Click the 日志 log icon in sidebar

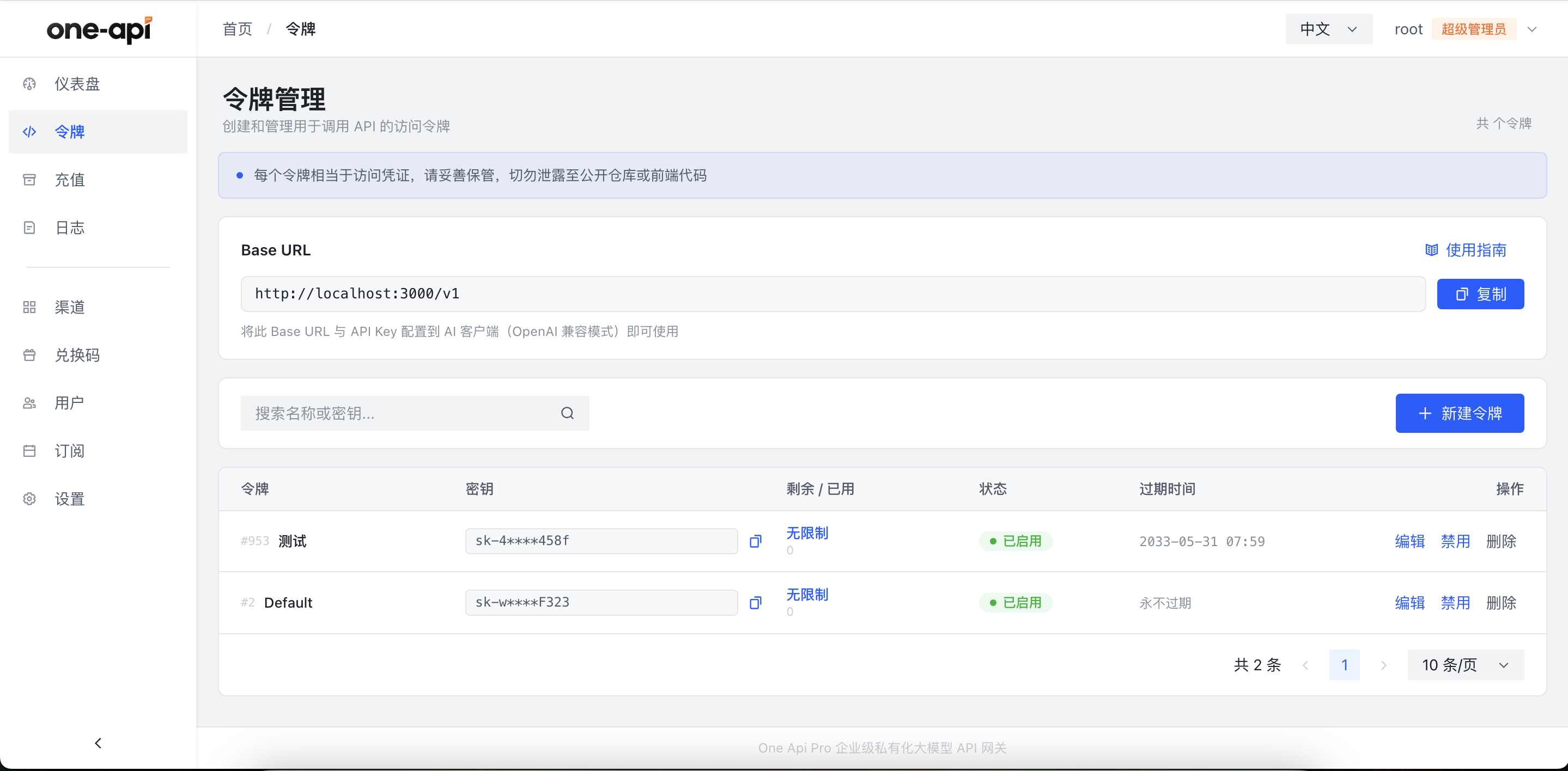click(29, 228)
